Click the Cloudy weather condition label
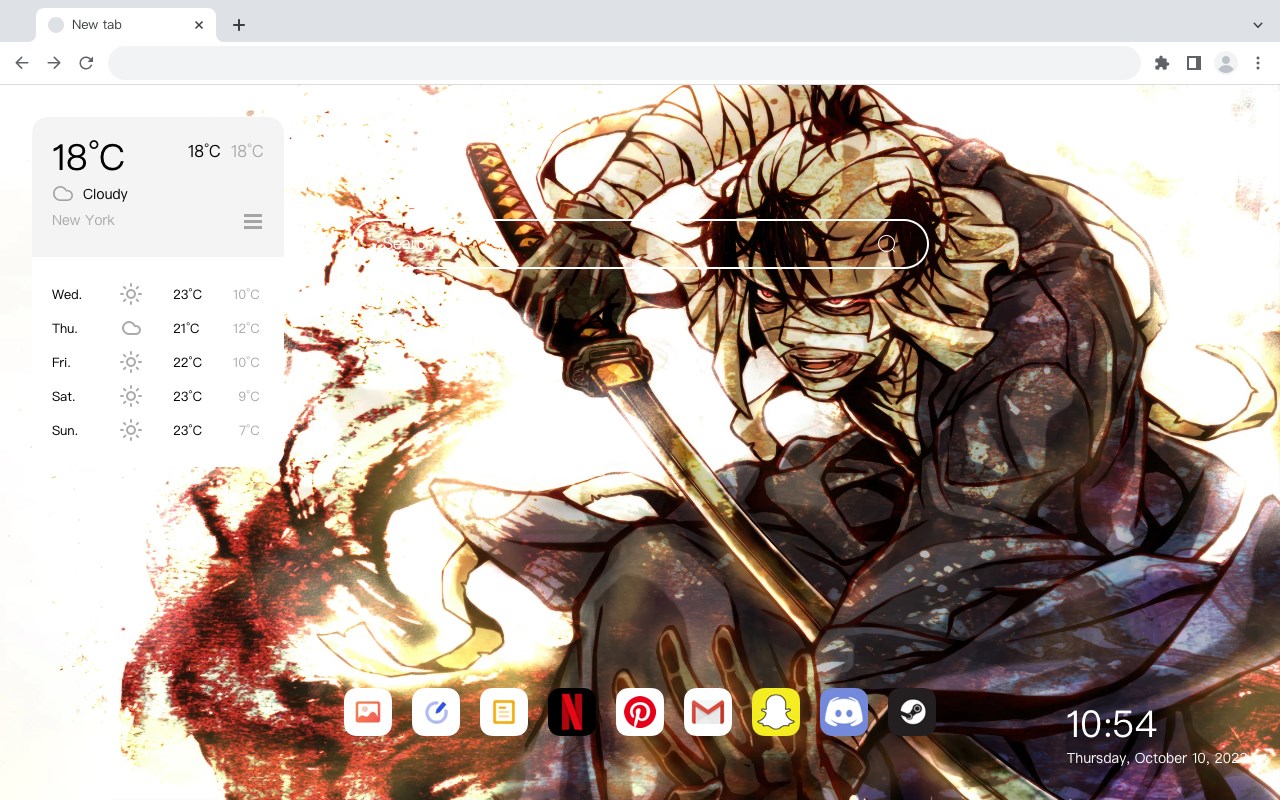 tap(105, 194)
